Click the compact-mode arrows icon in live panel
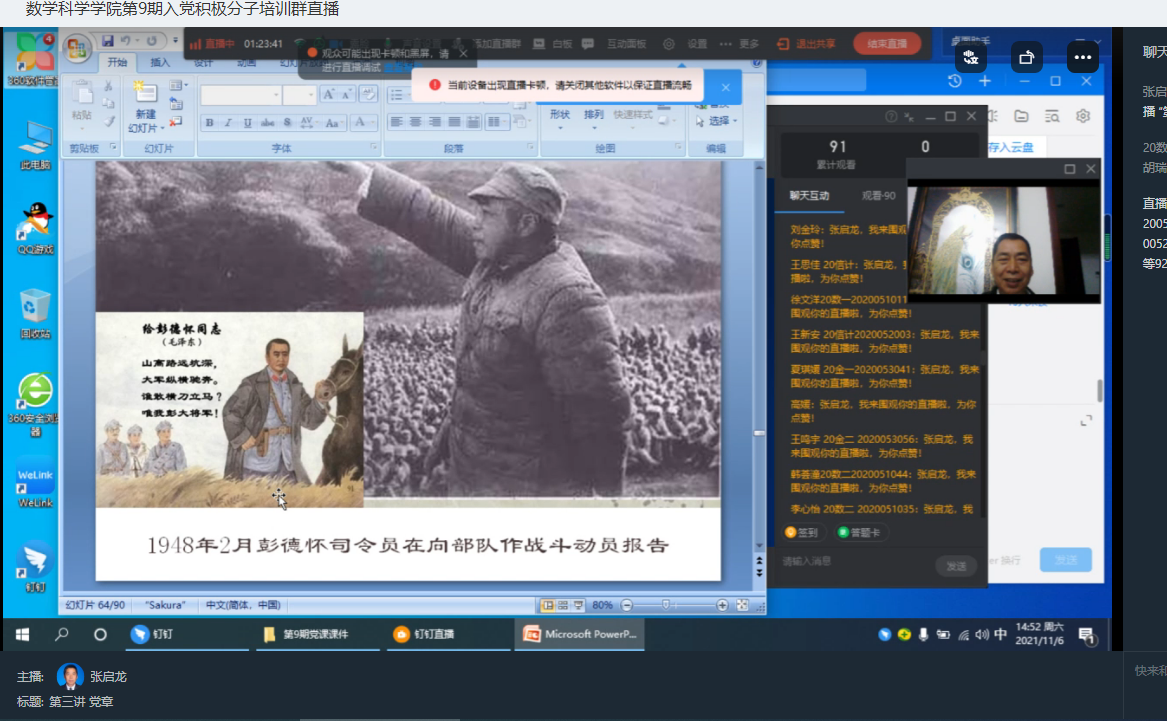This screenshot has height=721, width=1167. [x=909, y=117]
